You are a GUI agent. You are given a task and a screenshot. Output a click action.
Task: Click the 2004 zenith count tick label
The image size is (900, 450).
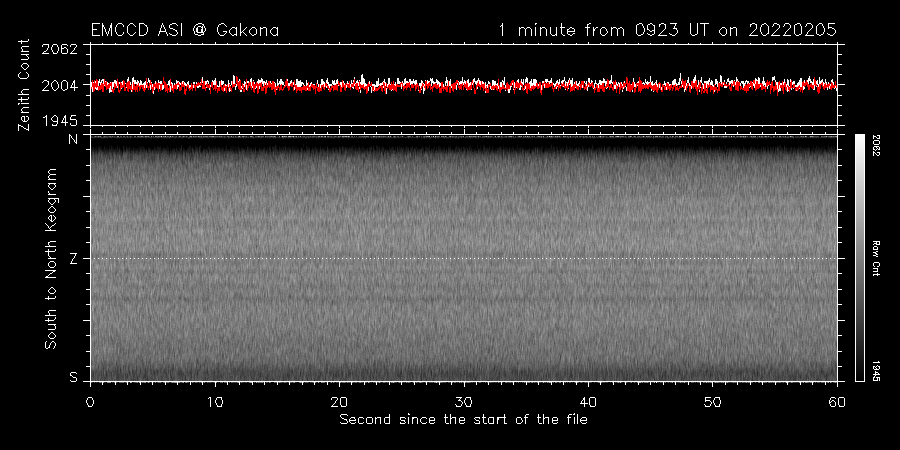(62, 86)
